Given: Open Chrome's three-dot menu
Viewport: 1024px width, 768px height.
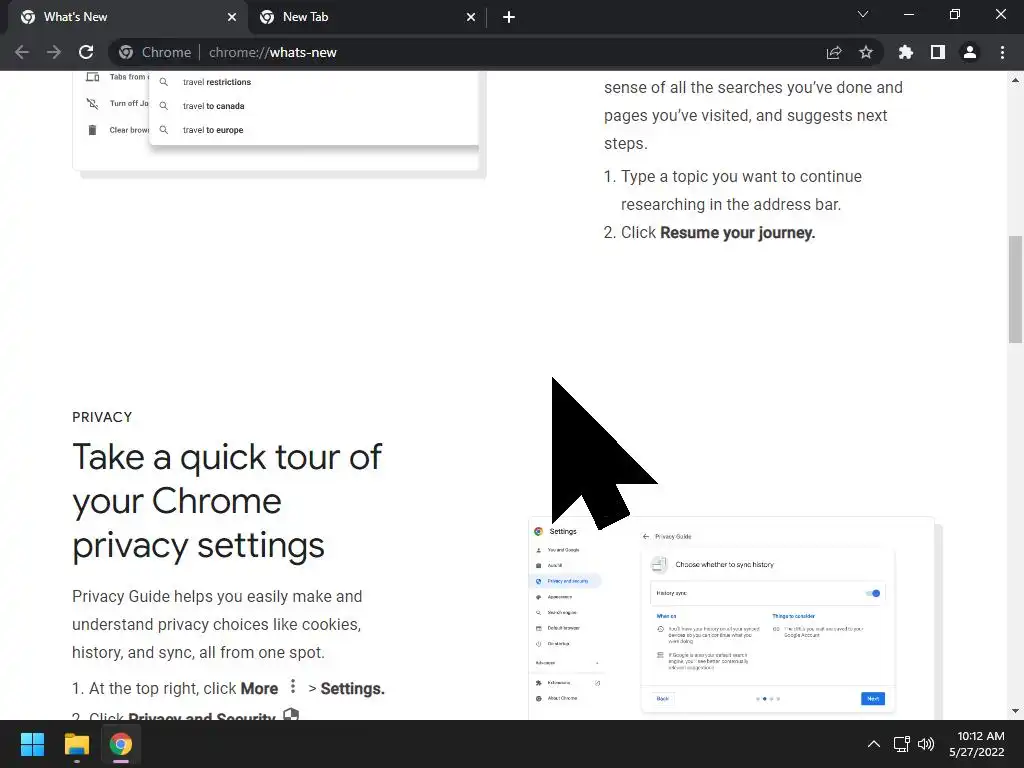Looking at the screenshot, I should click(x=1002, y=52).
